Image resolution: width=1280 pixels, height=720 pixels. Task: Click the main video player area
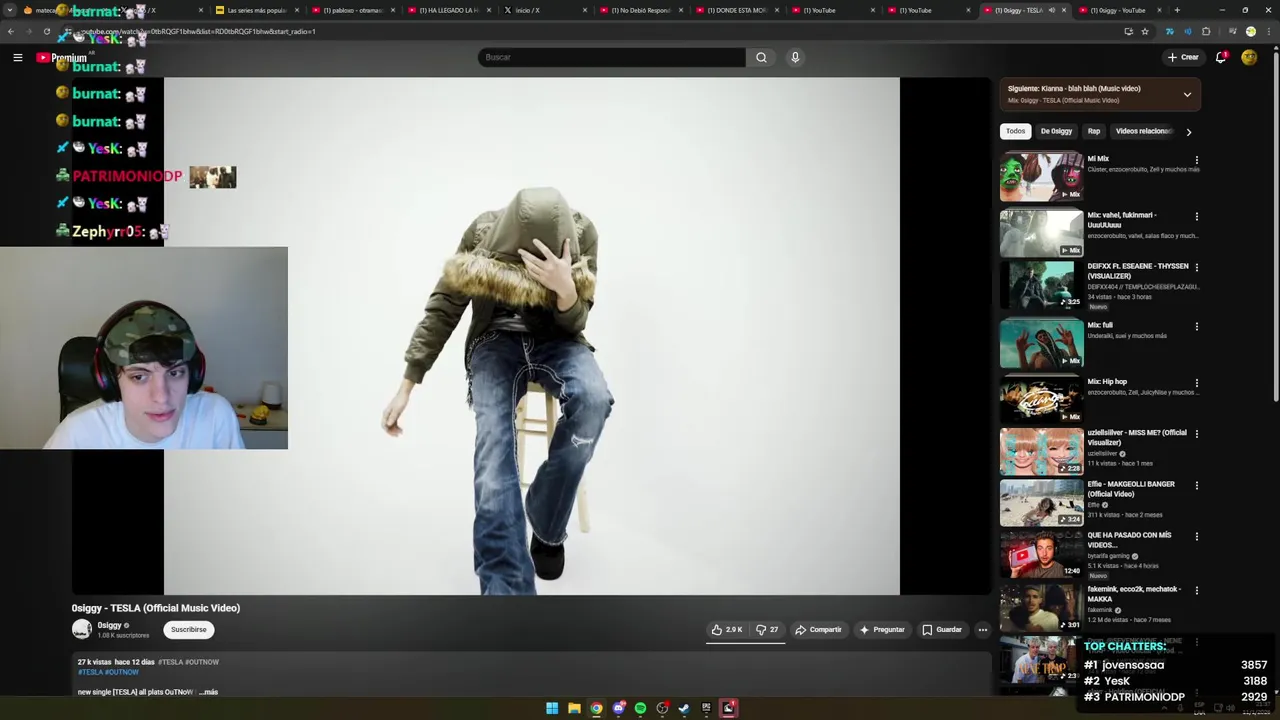coord(531,336)
